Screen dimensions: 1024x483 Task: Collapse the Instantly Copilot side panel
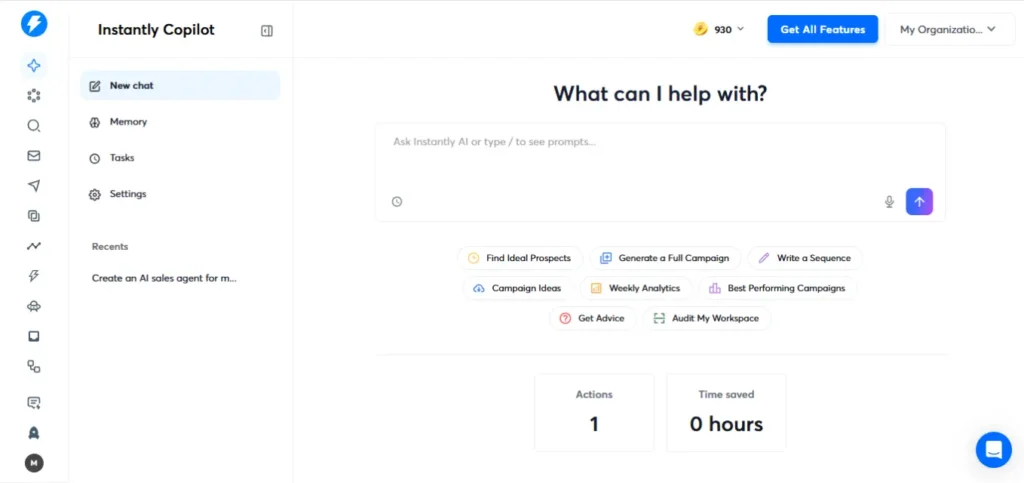tap(266, 31)
